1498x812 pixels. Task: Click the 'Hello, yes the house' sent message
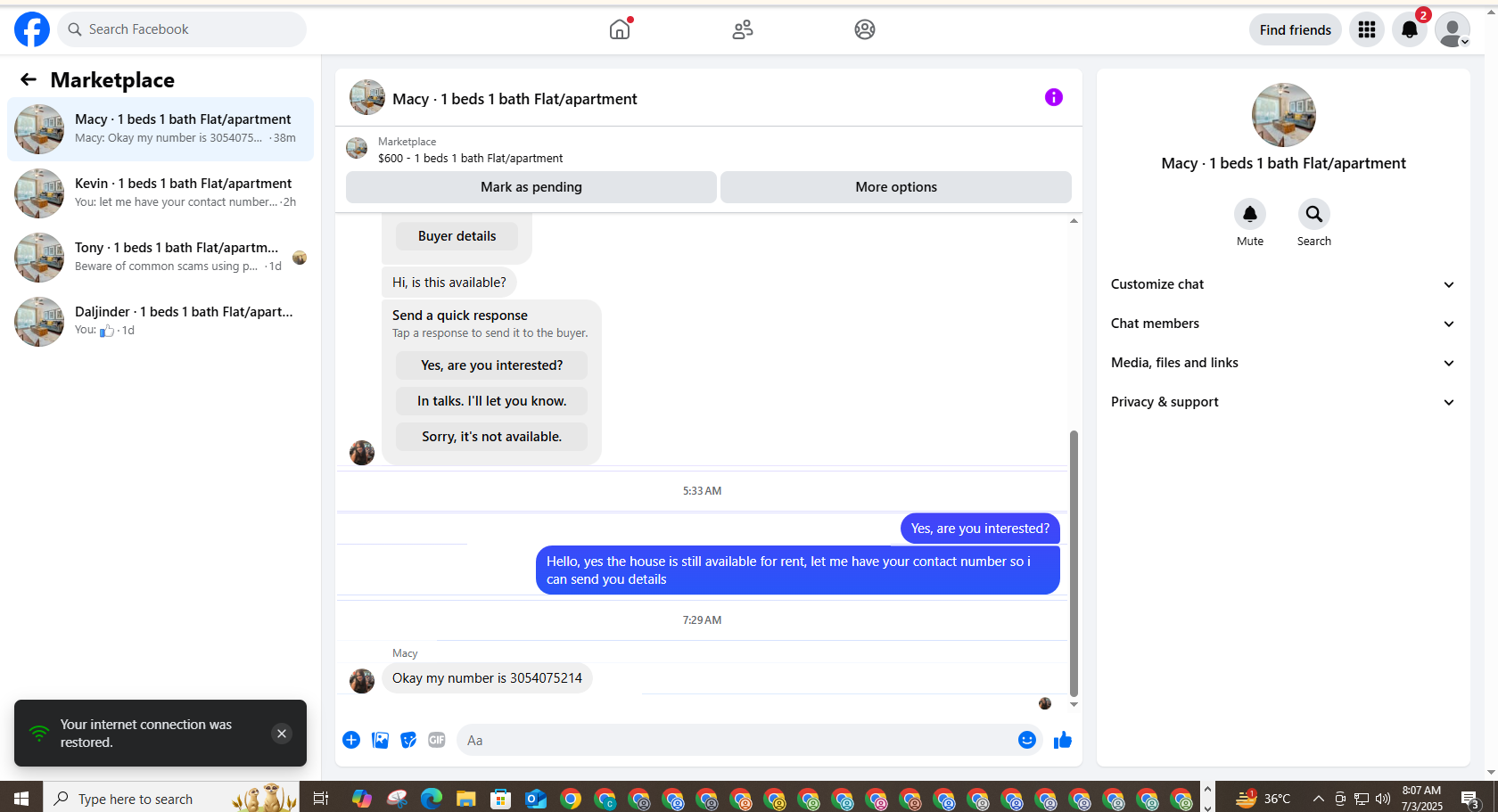[x=797, y=570]
